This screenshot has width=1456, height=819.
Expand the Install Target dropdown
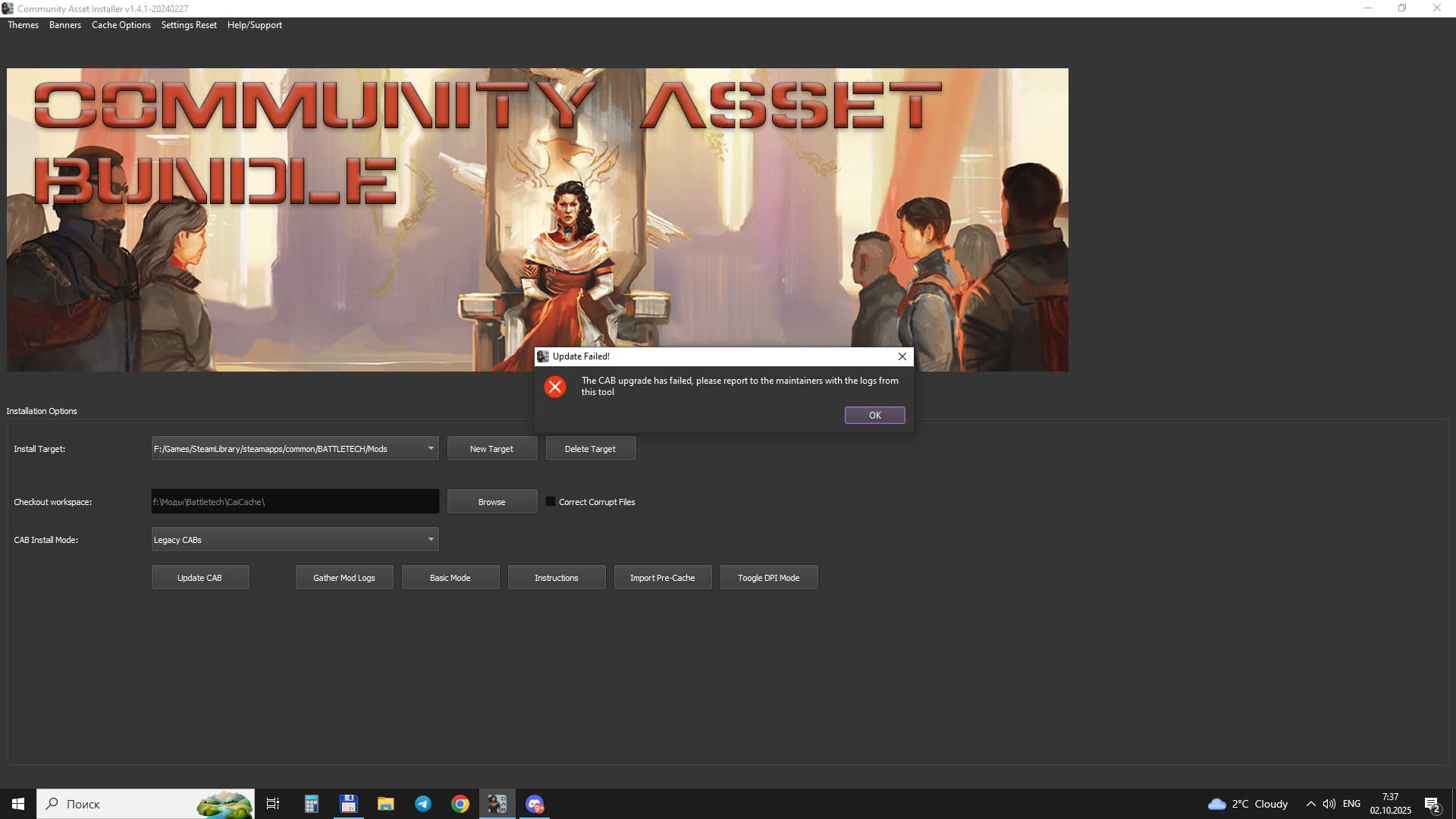(431, 448)
